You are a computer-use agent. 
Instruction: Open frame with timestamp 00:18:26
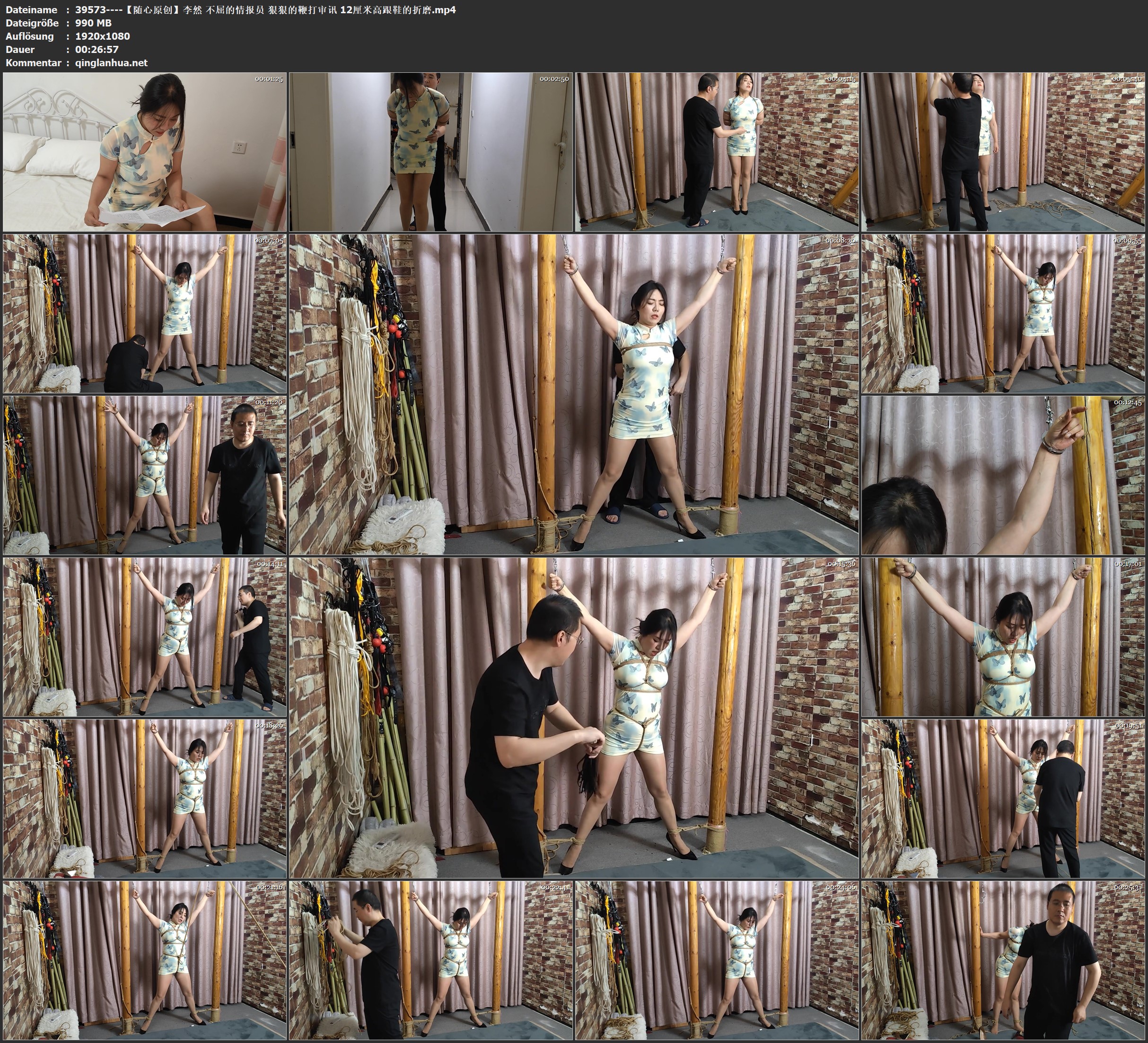(x=145, y=798)
